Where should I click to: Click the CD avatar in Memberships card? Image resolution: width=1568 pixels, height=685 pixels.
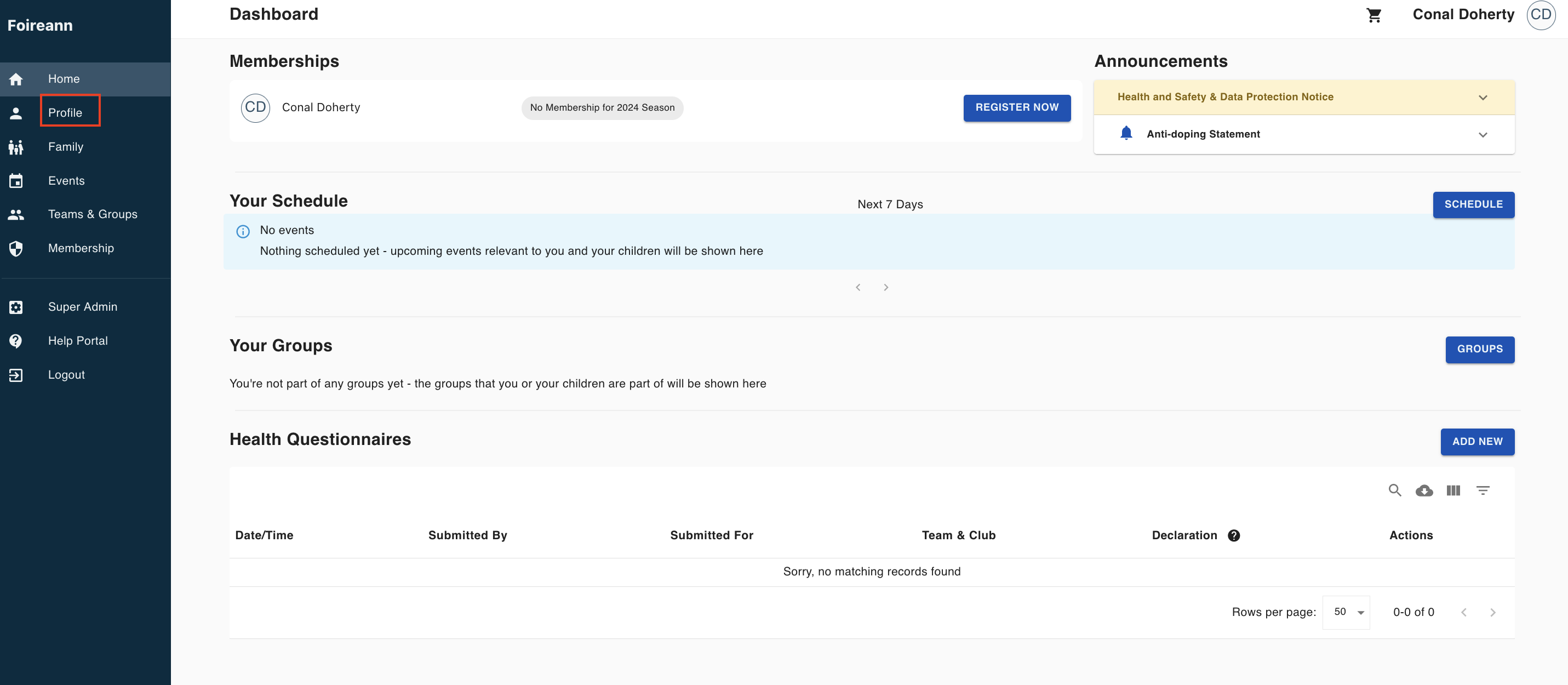(x=256, y=108)
